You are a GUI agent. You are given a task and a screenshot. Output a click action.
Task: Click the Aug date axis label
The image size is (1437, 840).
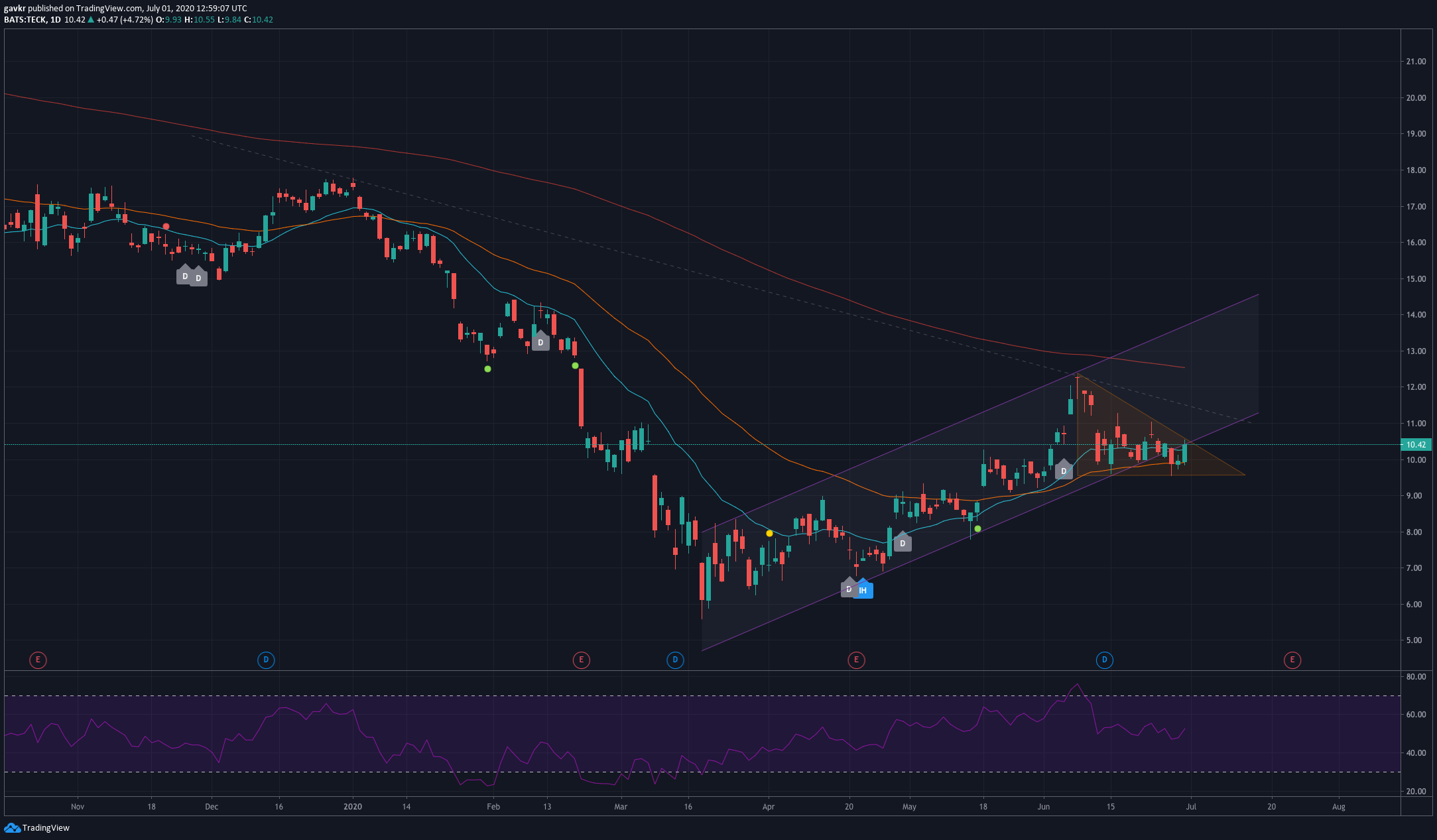pos(1339,807)
